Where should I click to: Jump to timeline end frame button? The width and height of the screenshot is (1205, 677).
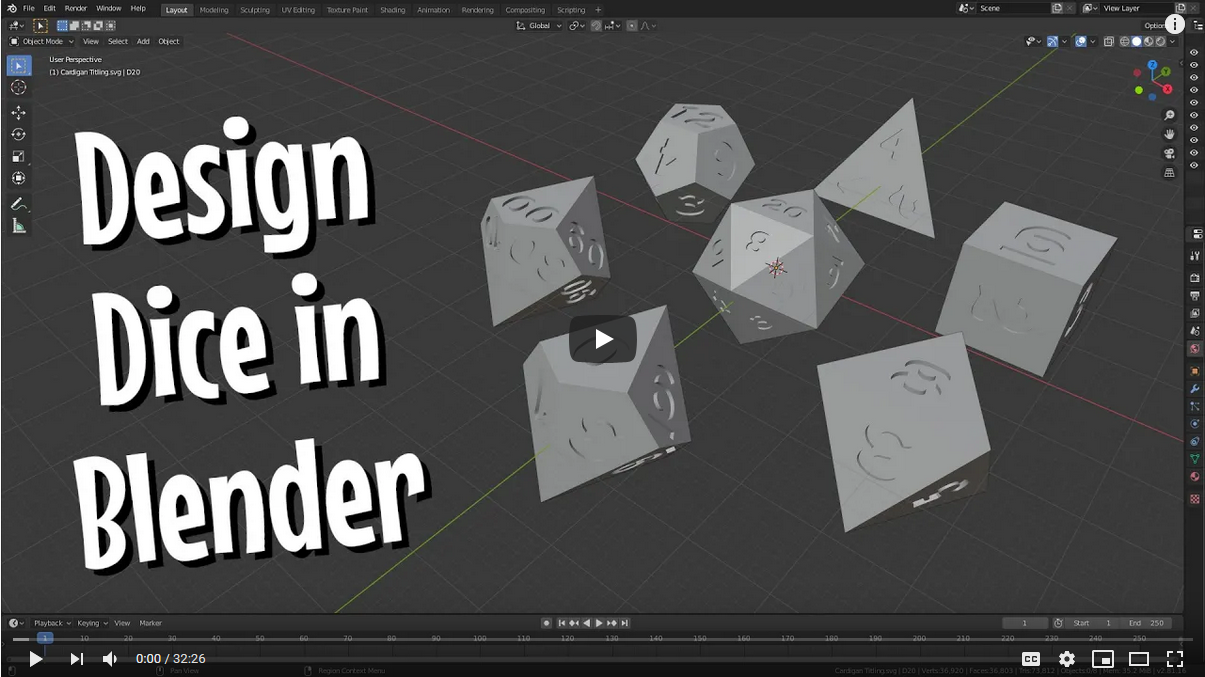coord(625,623)
